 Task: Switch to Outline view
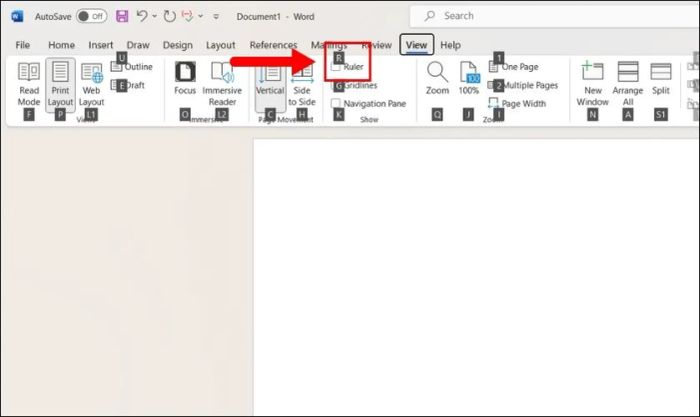[132, 67]
